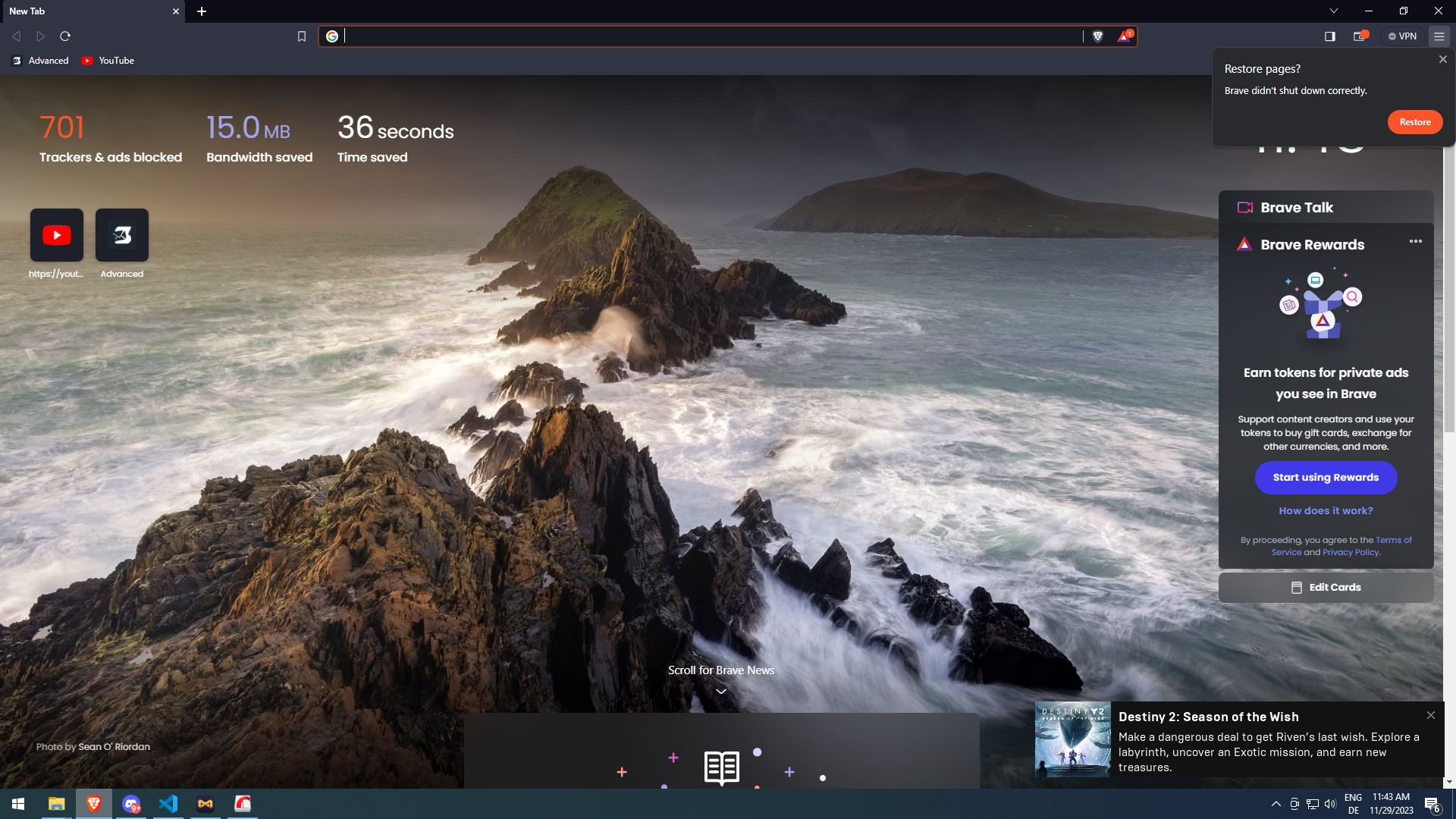Screen dimensions: 1456x819
Task: Open Brave Rewards triangle icon in address bar
Action: pos(1124,36)
